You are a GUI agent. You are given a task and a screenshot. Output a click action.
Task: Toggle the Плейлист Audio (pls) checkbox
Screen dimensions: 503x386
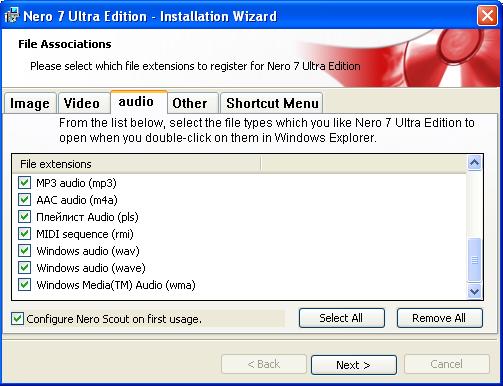tap(24, 217)
